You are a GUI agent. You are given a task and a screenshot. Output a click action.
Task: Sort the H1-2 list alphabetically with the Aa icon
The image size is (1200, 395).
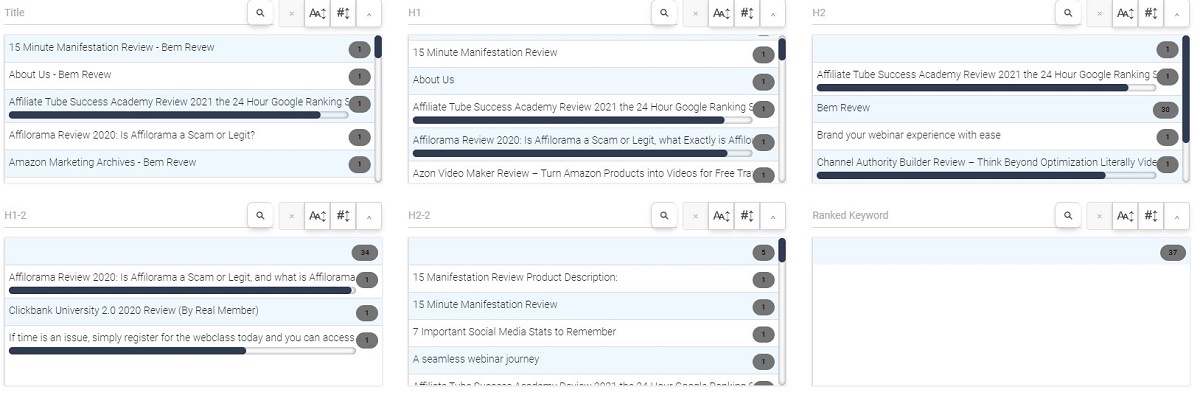[x=317, y=215]
